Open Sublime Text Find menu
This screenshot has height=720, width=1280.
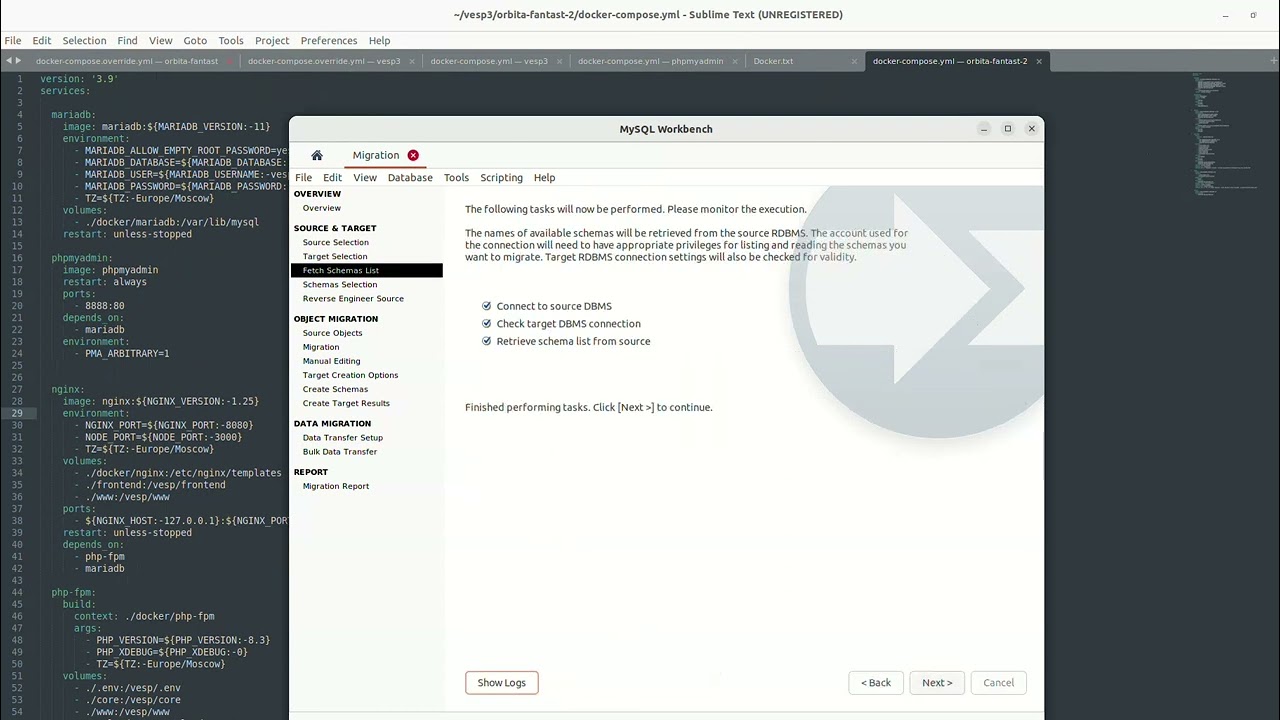point(127,41)
